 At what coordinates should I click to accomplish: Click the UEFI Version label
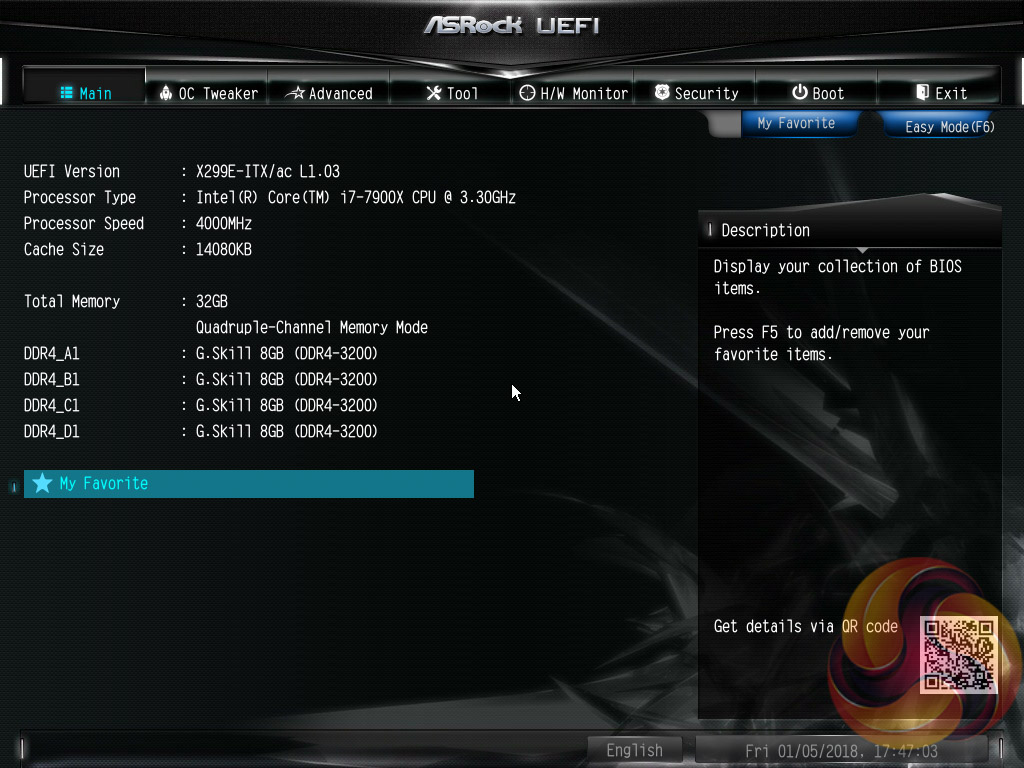point(72,172)
